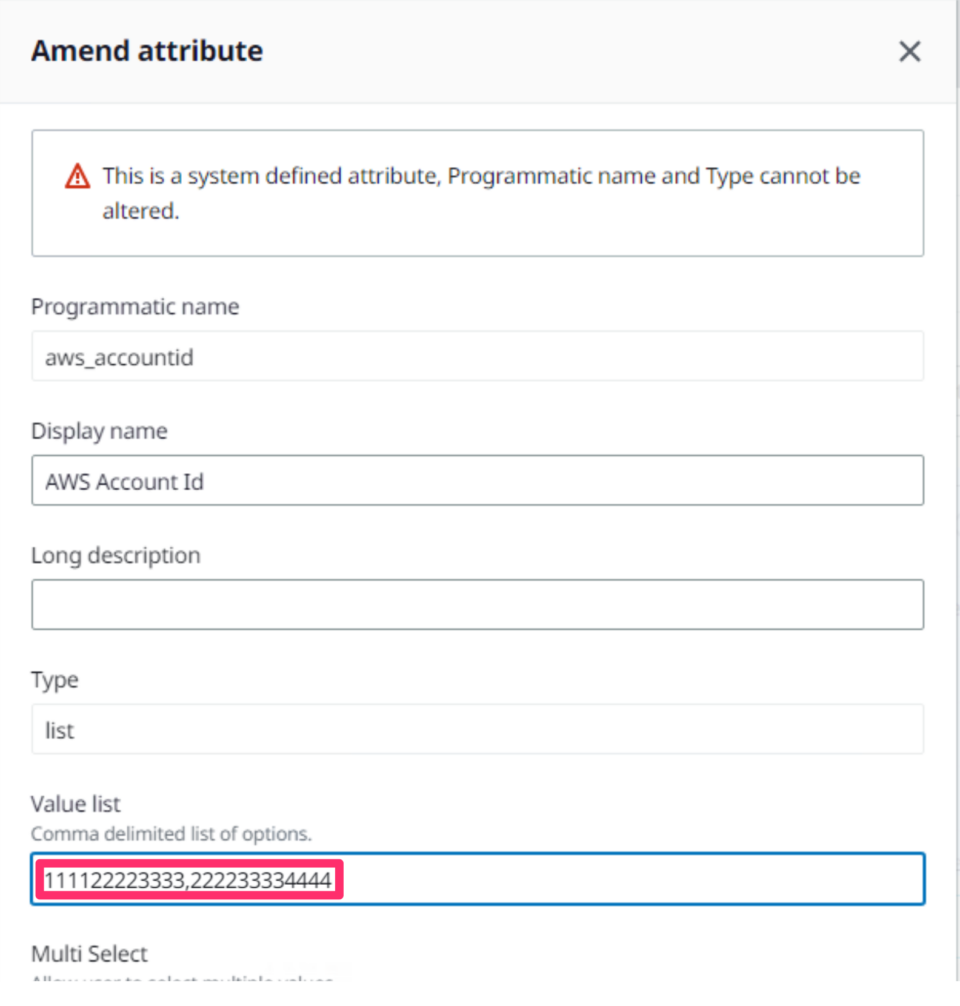The width and height of the screenshot is (960, 1006).
Task: Click the Type label above the list field
Action: pyautogui.click(x=54, y=679)
